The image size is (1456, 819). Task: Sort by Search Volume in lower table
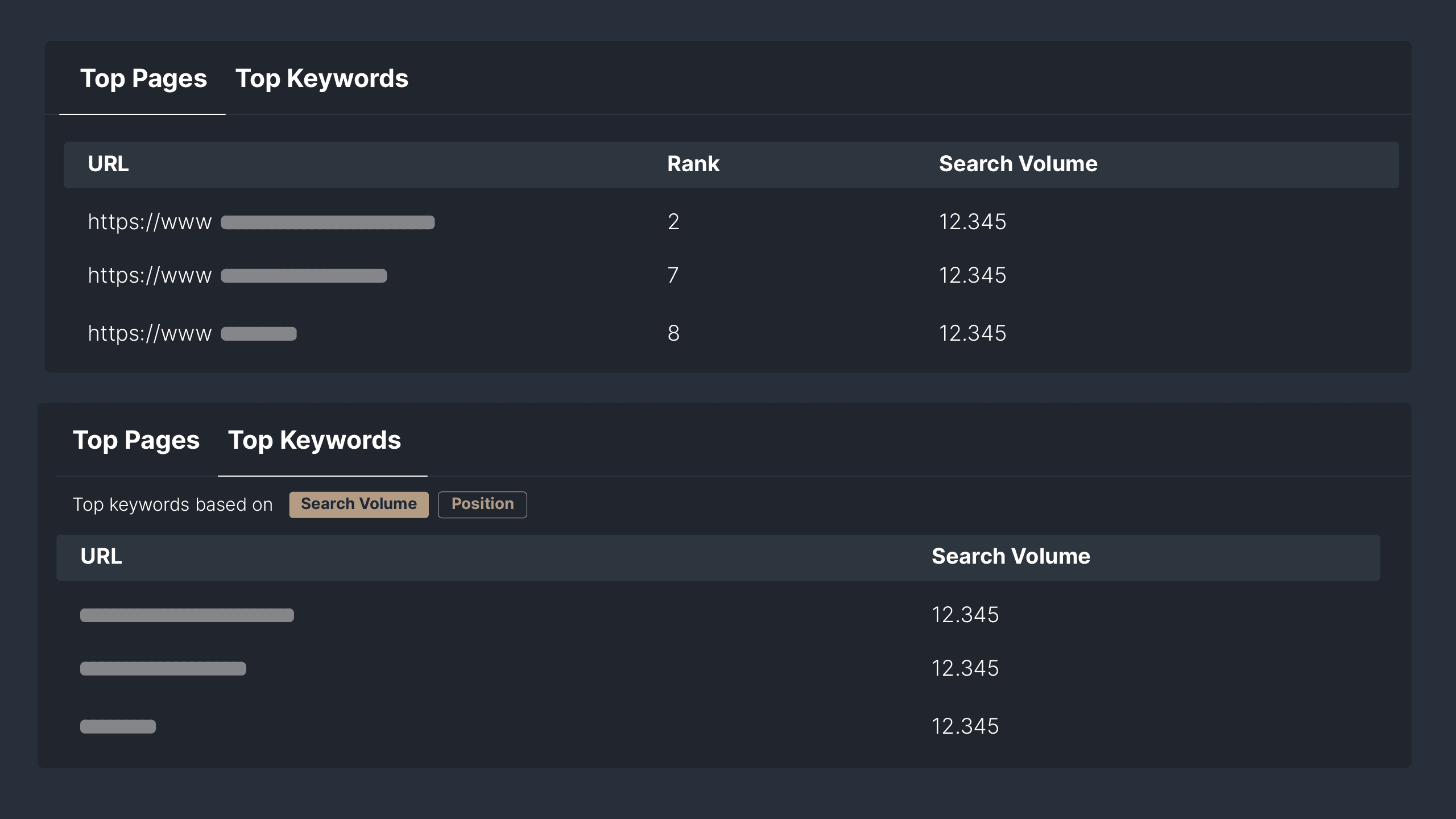[1010, 557]
